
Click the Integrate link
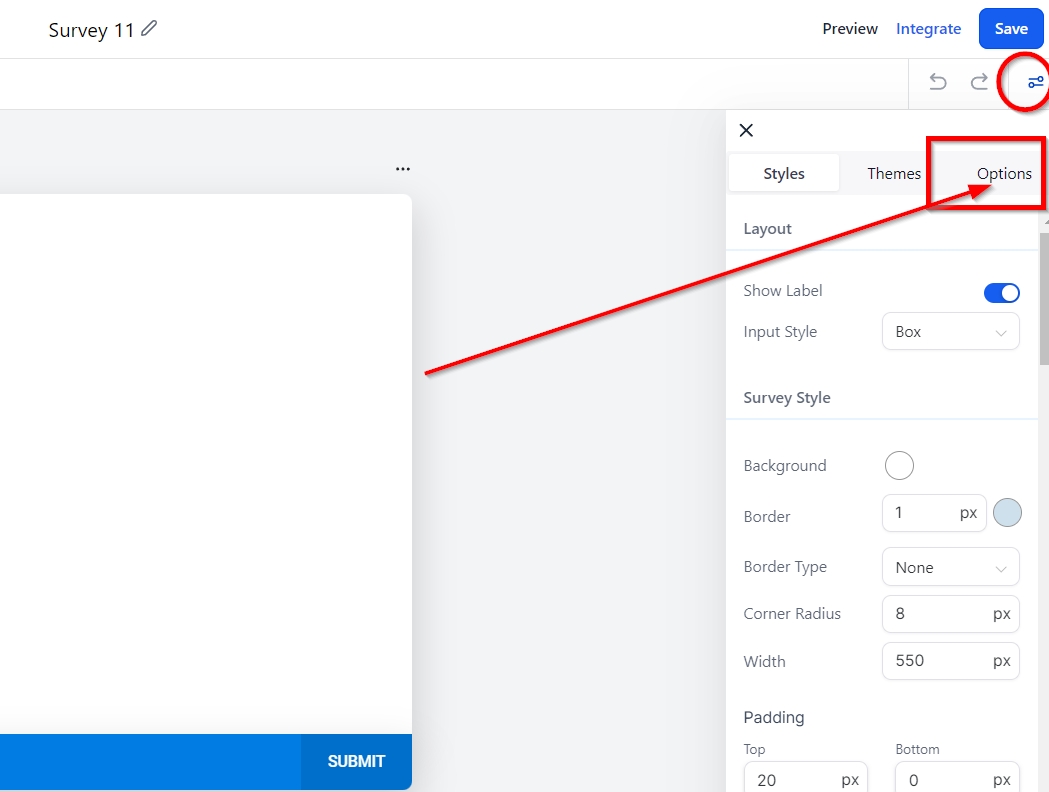928,29
